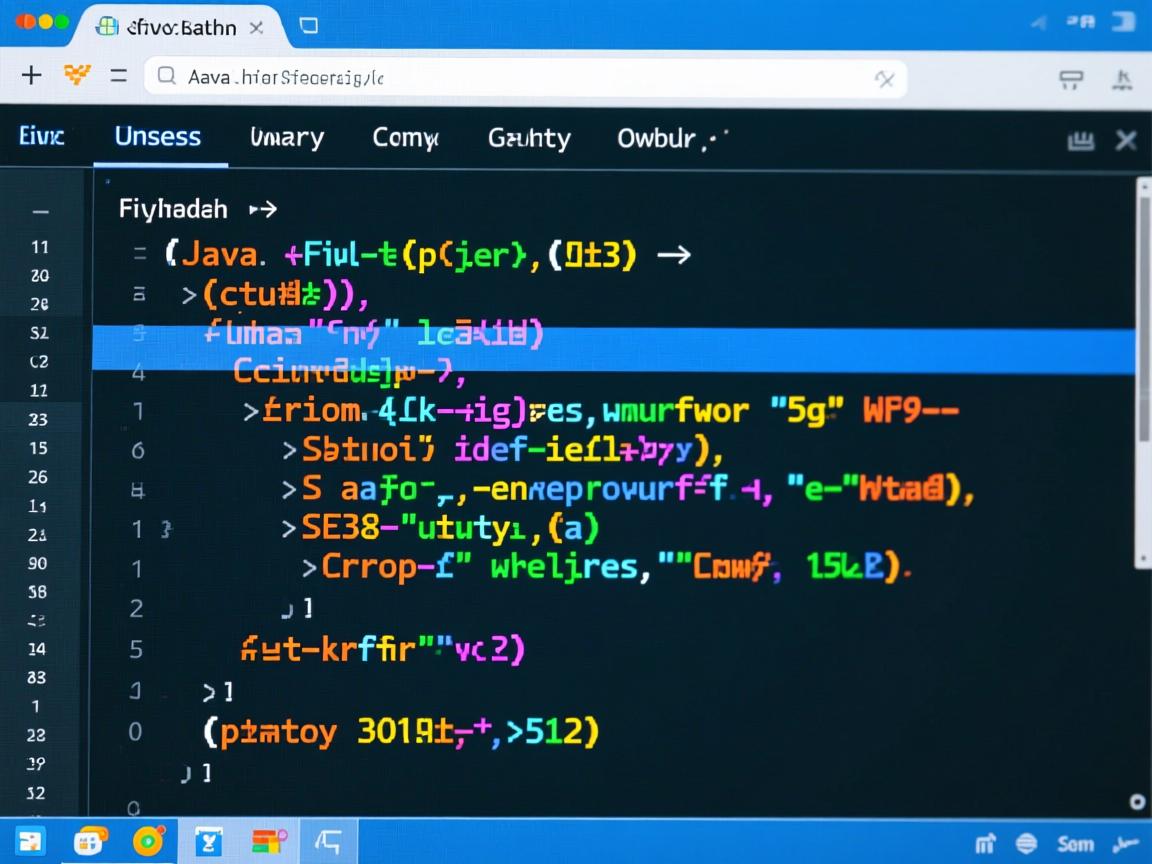Click the plus icon left of the address bar

click(31, 76)
